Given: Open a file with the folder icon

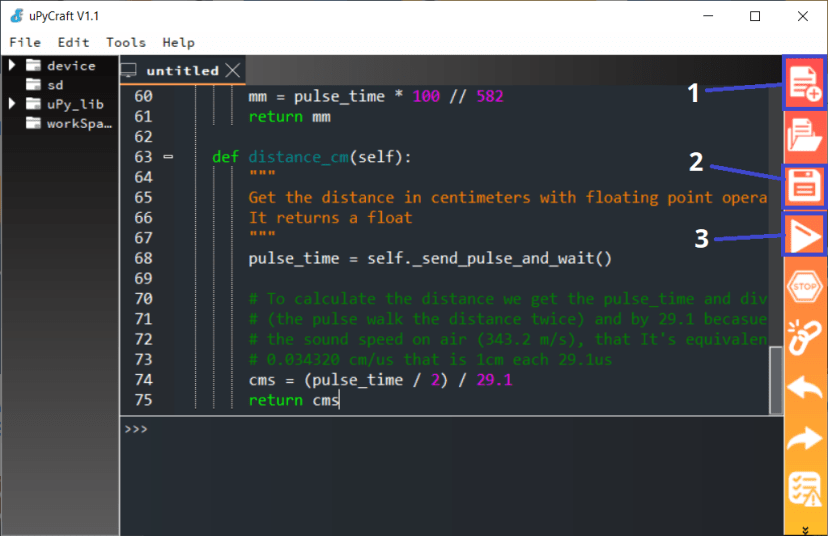Looking at the screenshot, I should coord(804,135).
